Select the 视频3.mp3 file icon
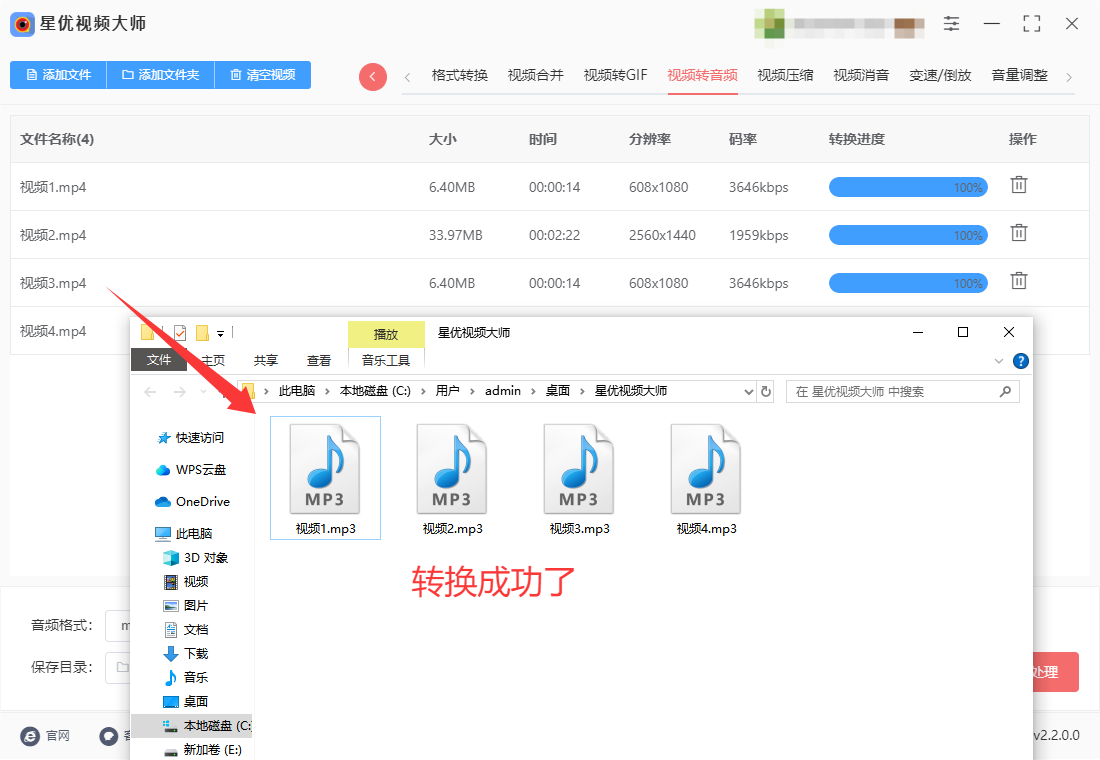Screen dimensions: 1100x760 point(579,469)
